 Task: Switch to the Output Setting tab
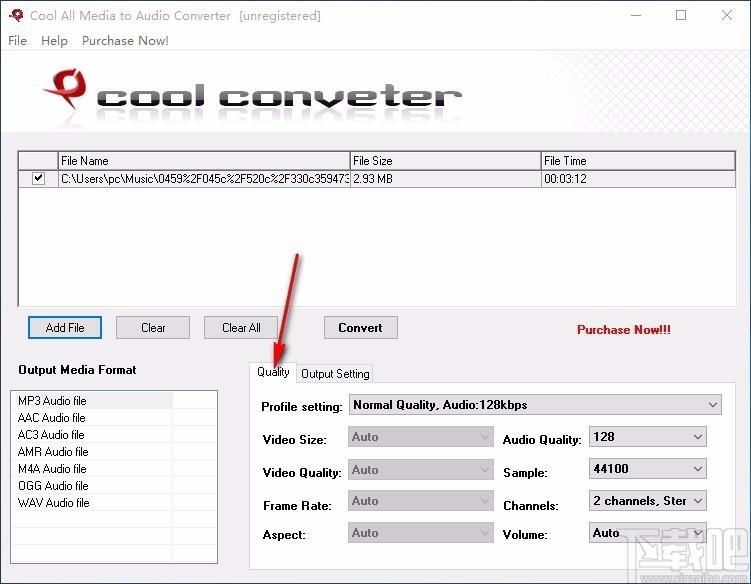(x=335, y=374)
